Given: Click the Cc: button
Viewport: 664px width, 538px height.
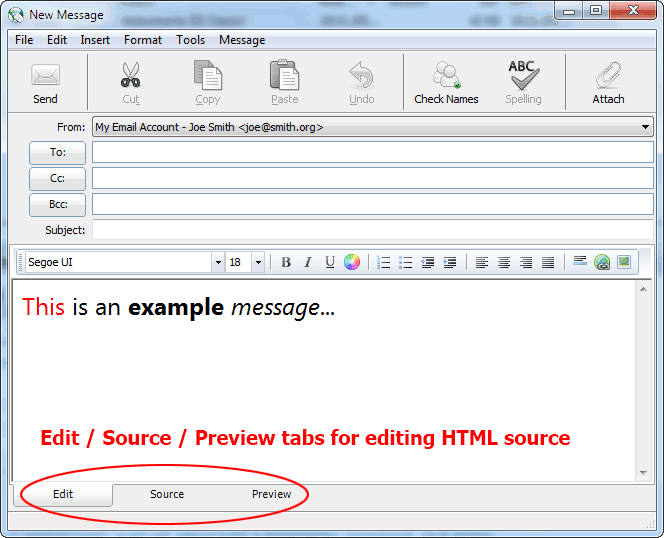Looking at the screenshot, I should coord(57,178).
